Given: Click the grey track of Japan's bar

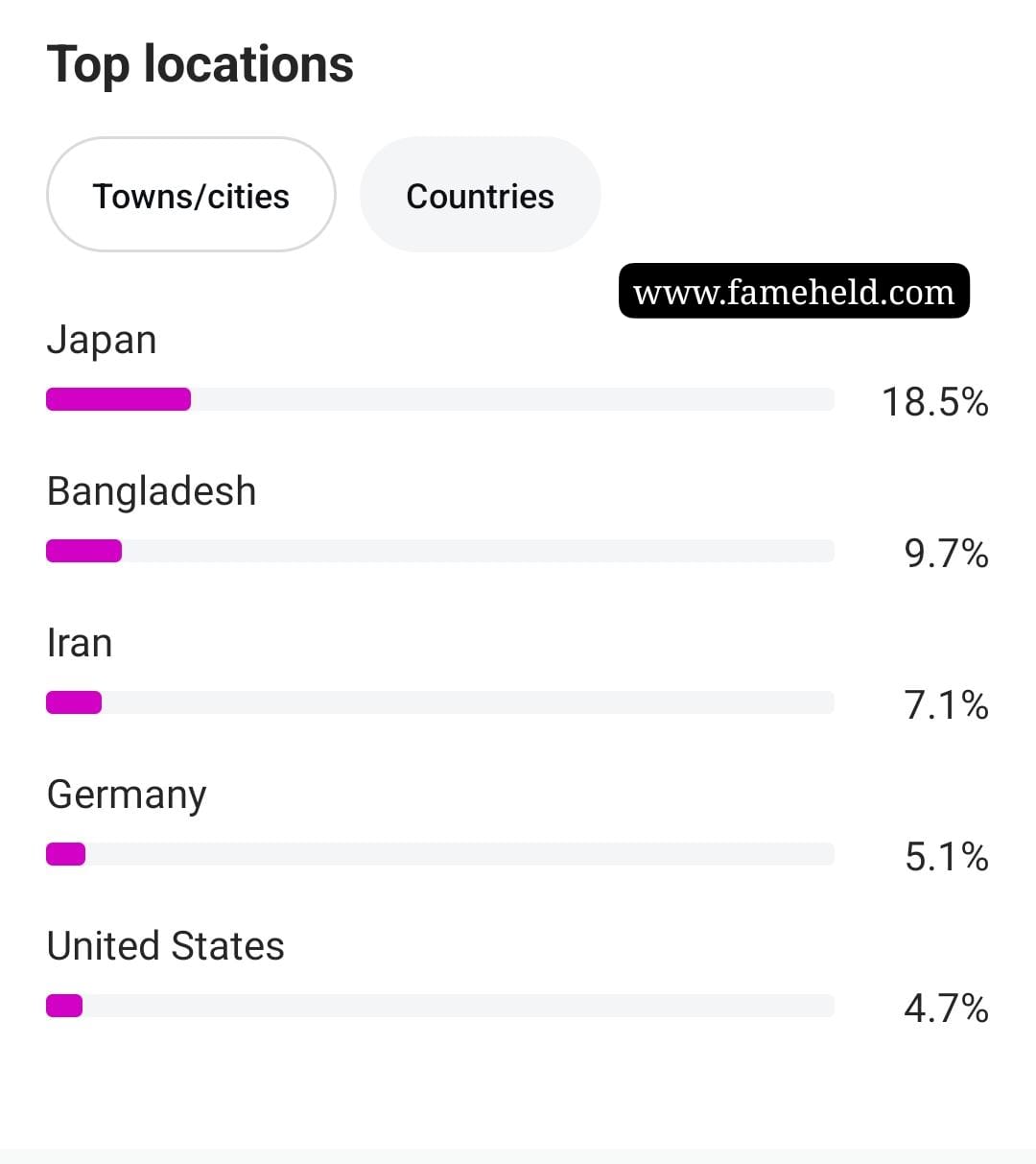Looking at the screenshot, I should 513,399.
